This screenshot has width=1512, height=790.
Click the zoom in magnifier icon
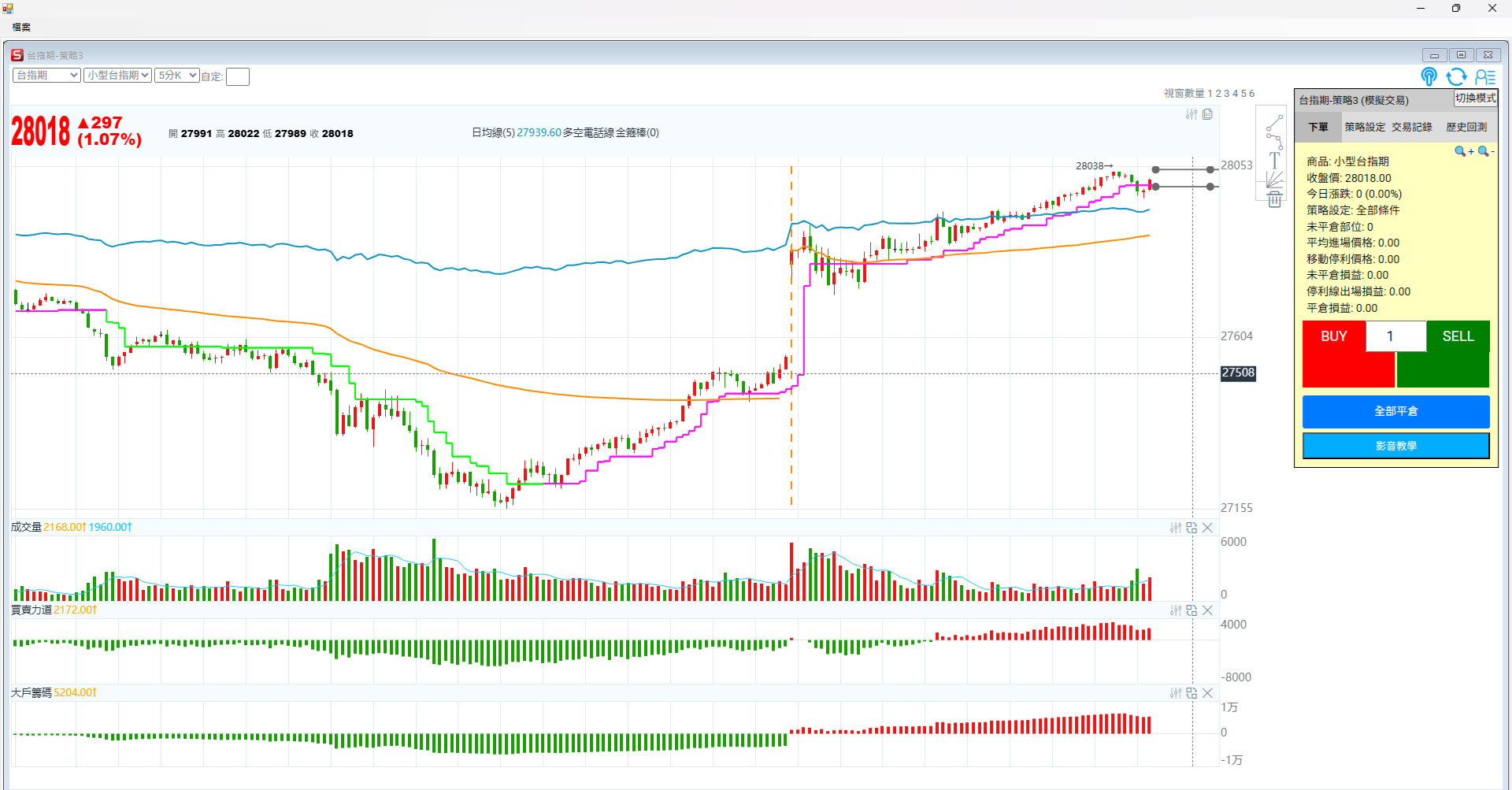point(1463,151)
